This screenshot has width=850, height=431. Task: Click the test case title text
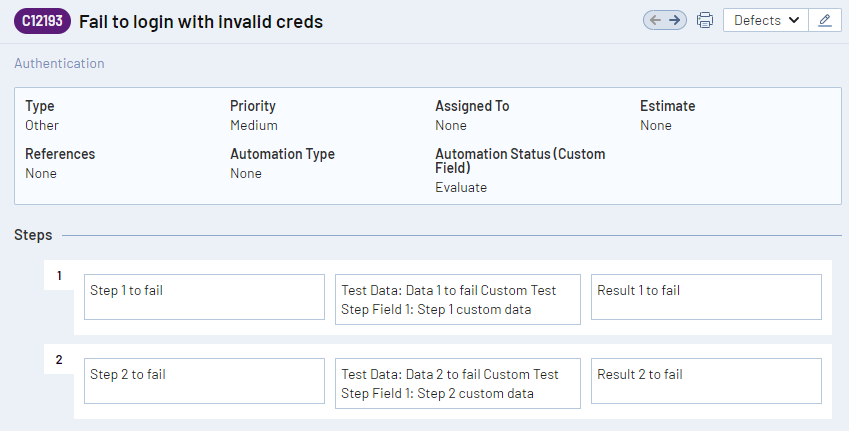coord(201,21)
